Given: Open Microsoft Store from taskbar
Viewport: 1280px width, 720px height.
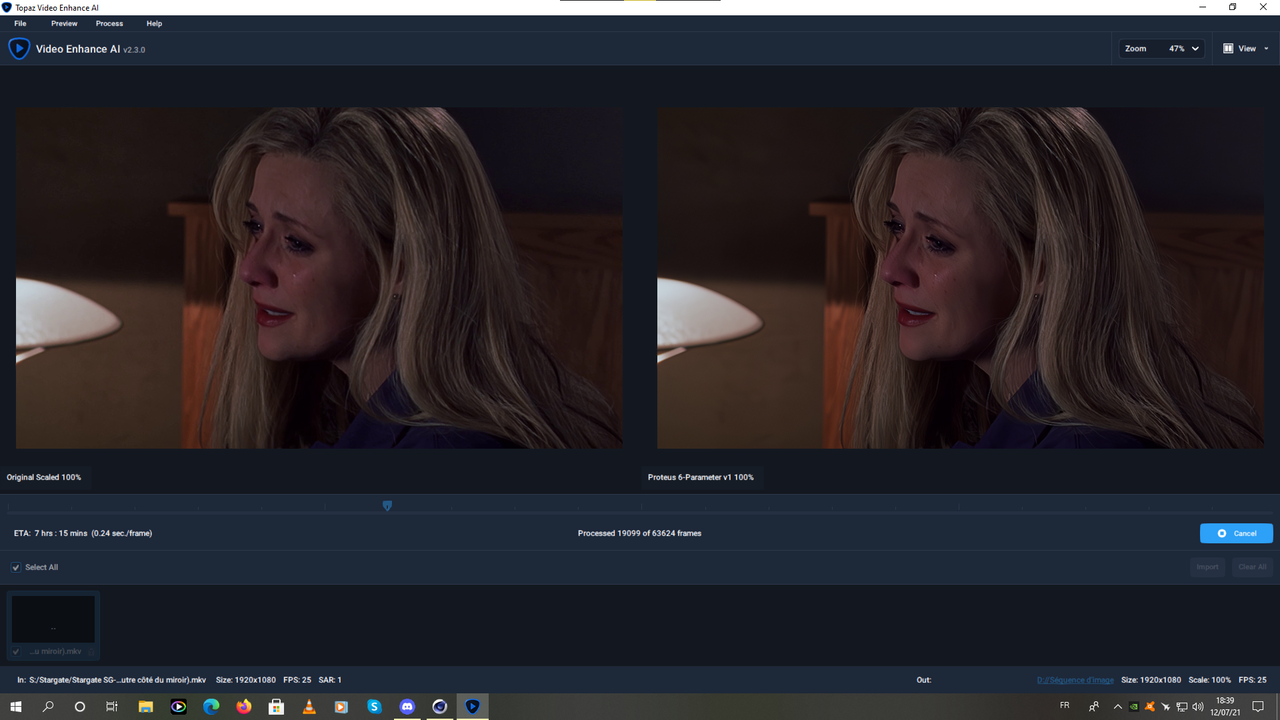Looking at the screenshot, I should [276, 707].
